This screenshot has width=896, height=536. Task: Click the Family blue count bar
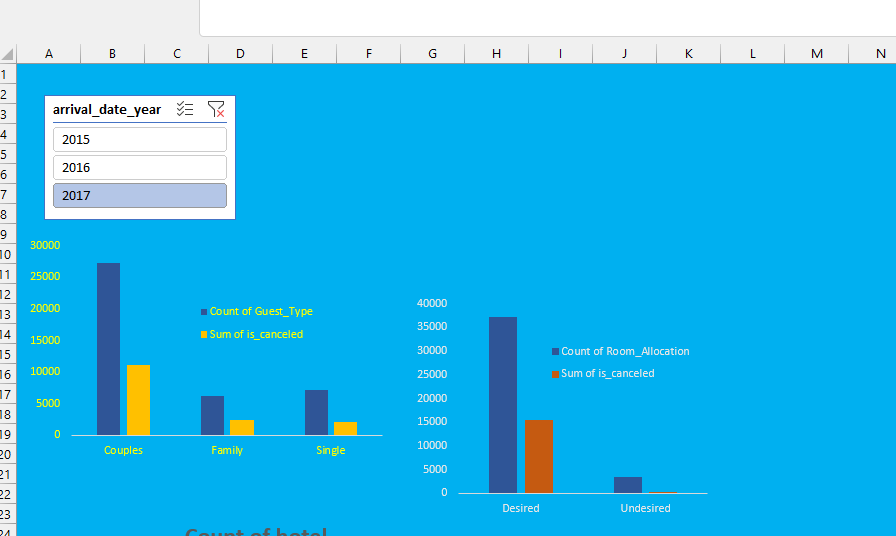(213, 415)
